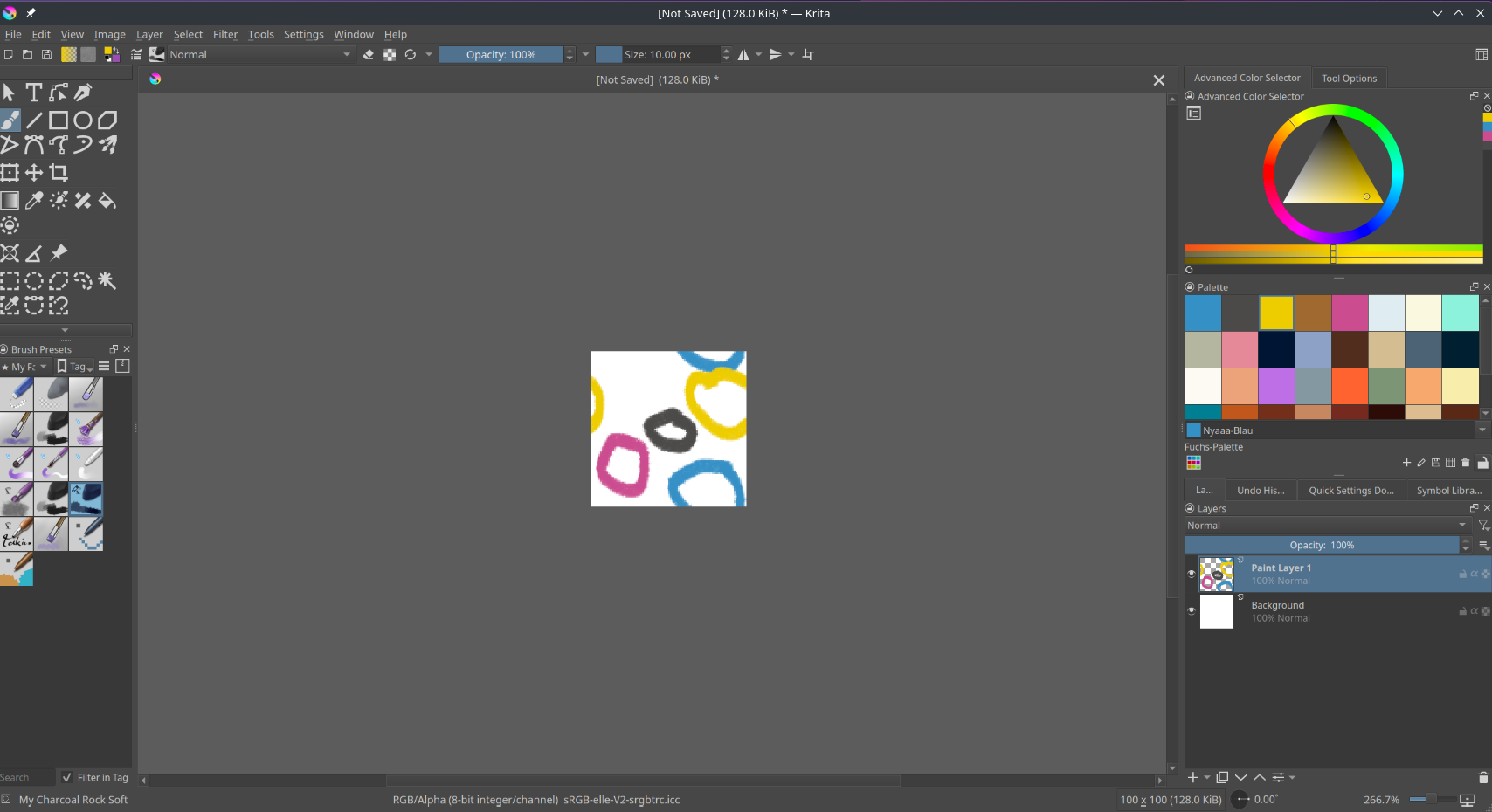Select the Crop tool
The width and height of the screenshot is (1492, 812).
pyautogui.click(x=59, y=173)
